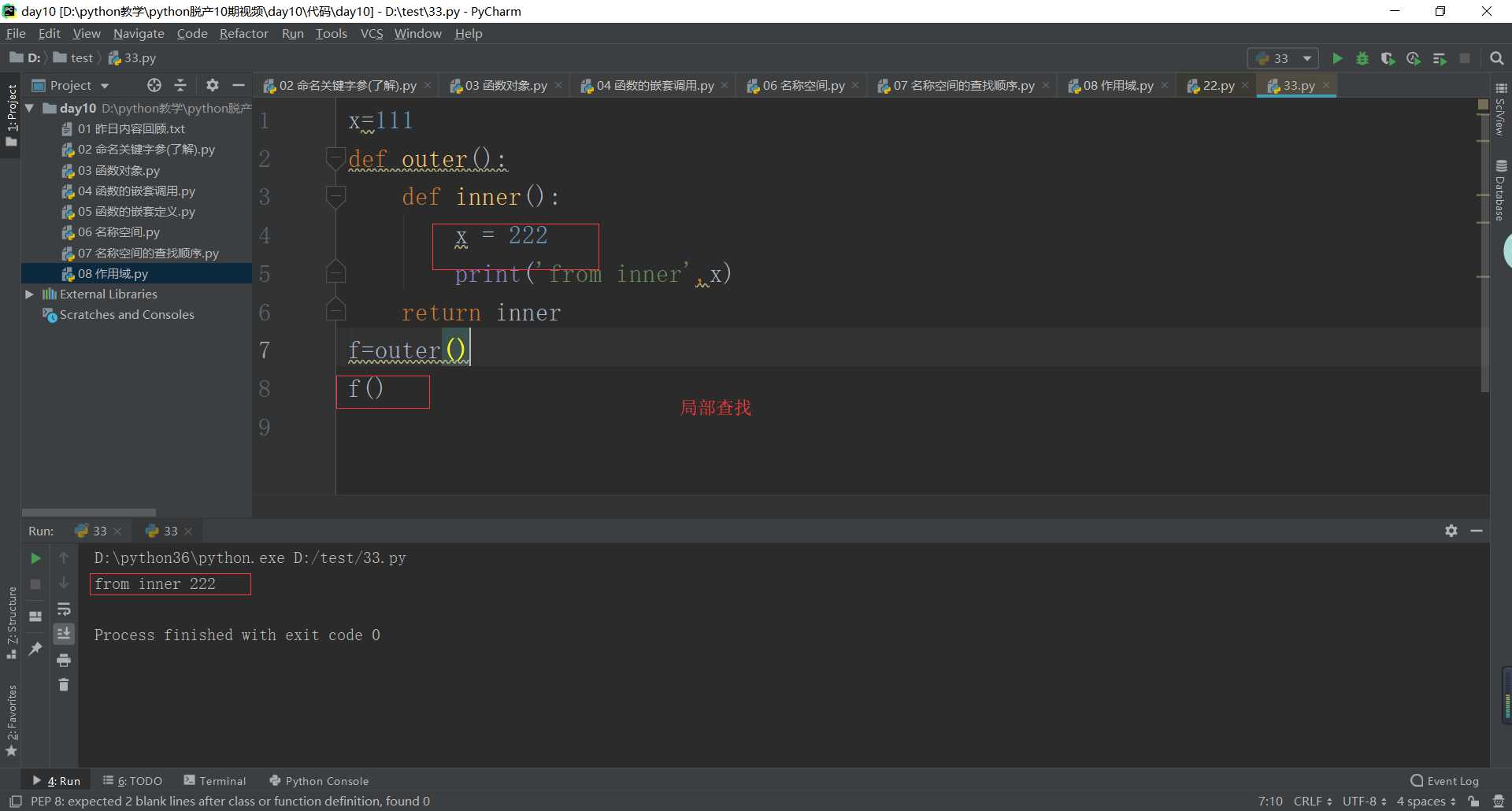1512x811 pixels.
Task: Fold the outer function at line 2
Action: 335,158
